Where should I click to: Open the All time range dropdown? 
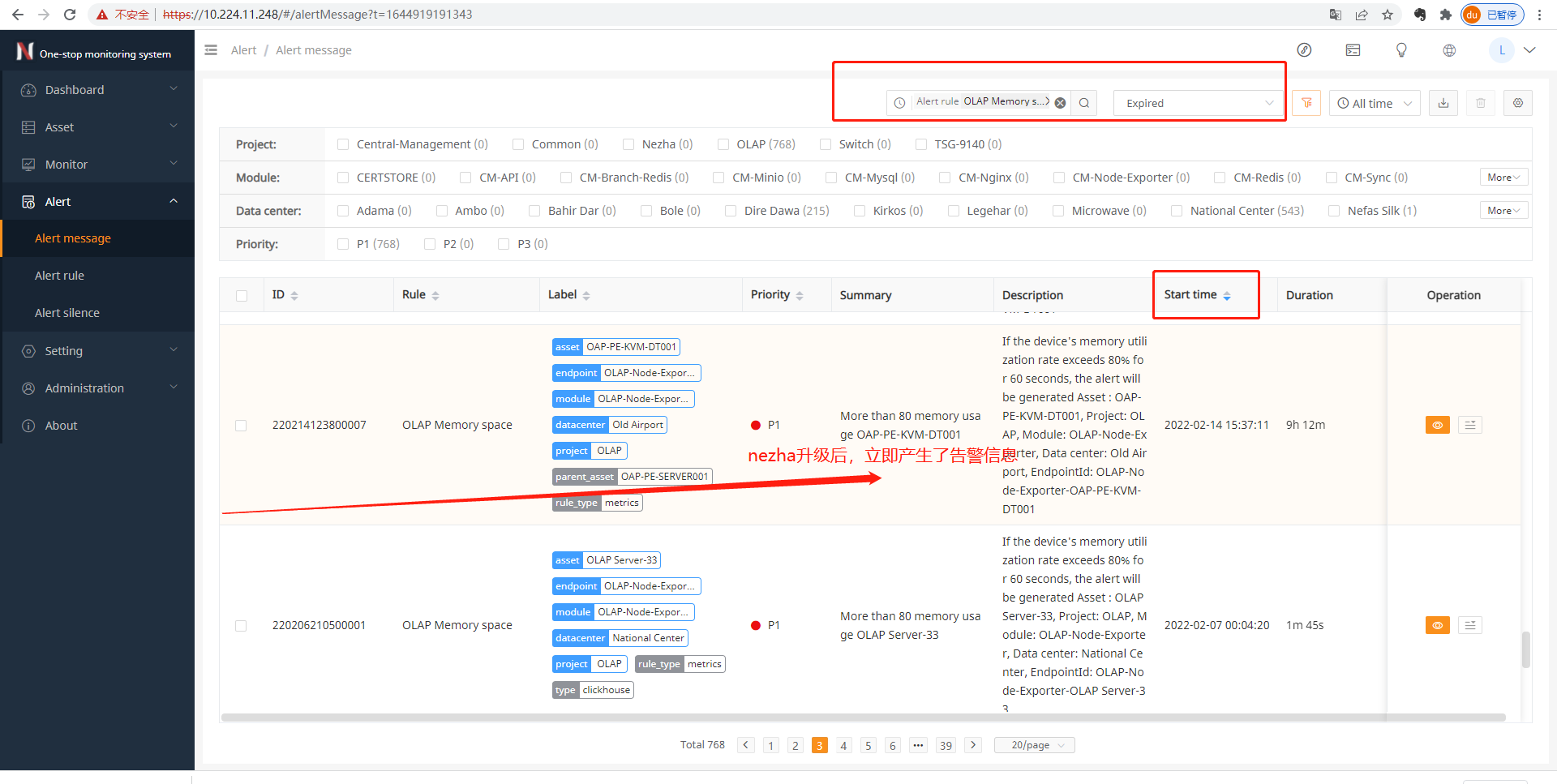[x=1375, y=103]
